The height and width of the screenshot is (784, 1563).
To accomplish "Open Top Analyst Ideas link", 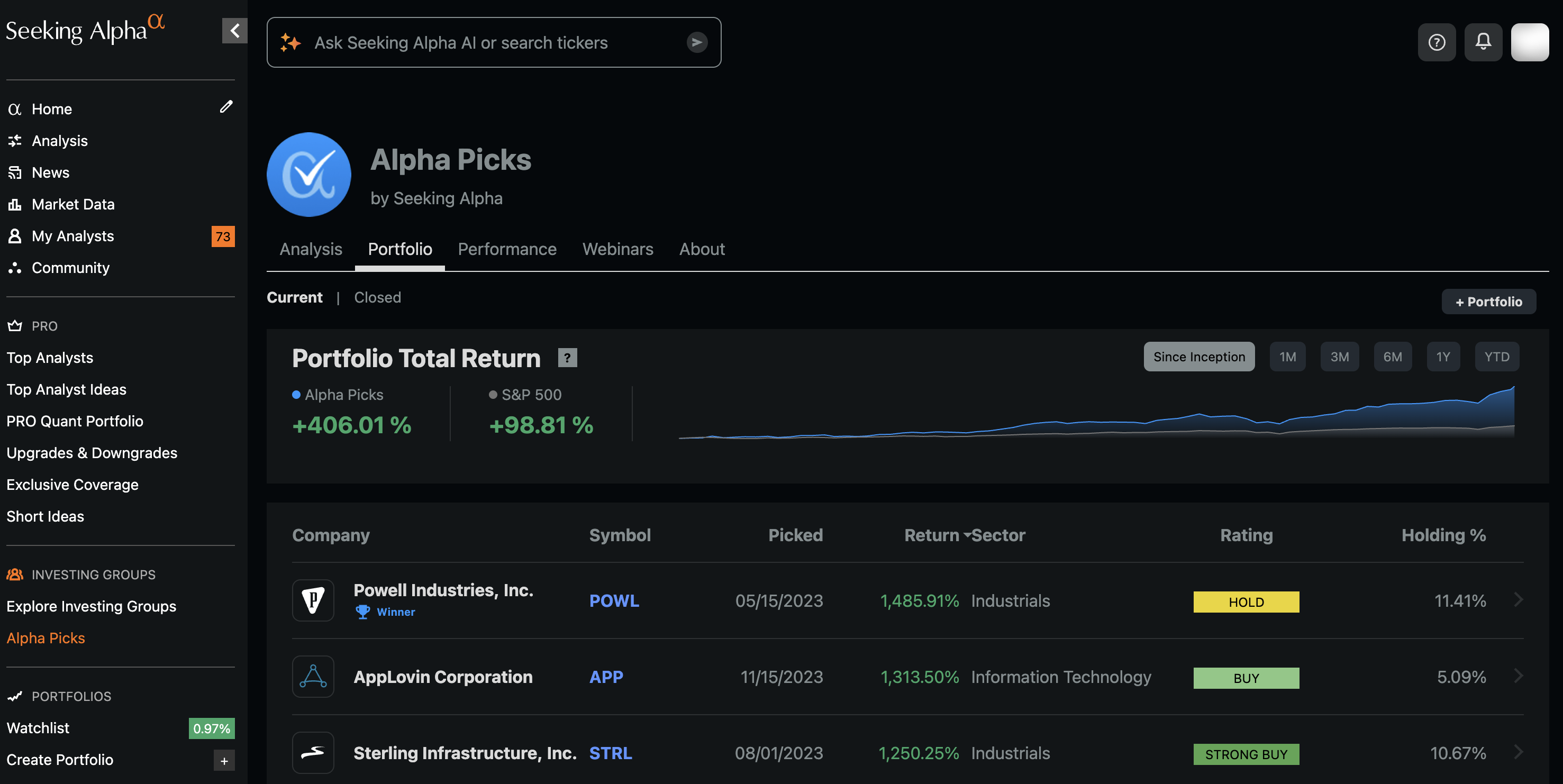I will [66, 389].
